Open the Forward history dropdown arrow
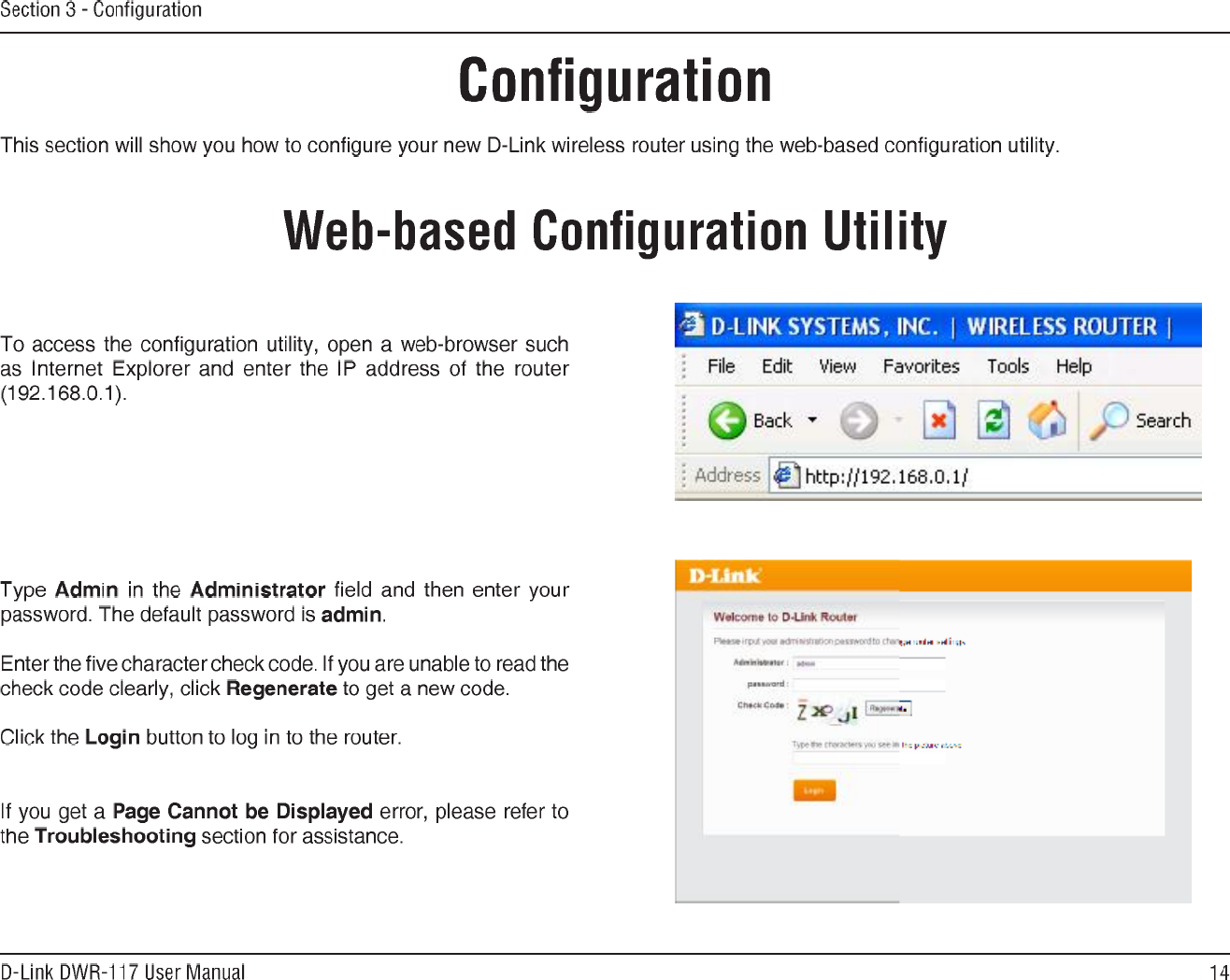Viewport: 1230px width, 980px height. [899, 420]
